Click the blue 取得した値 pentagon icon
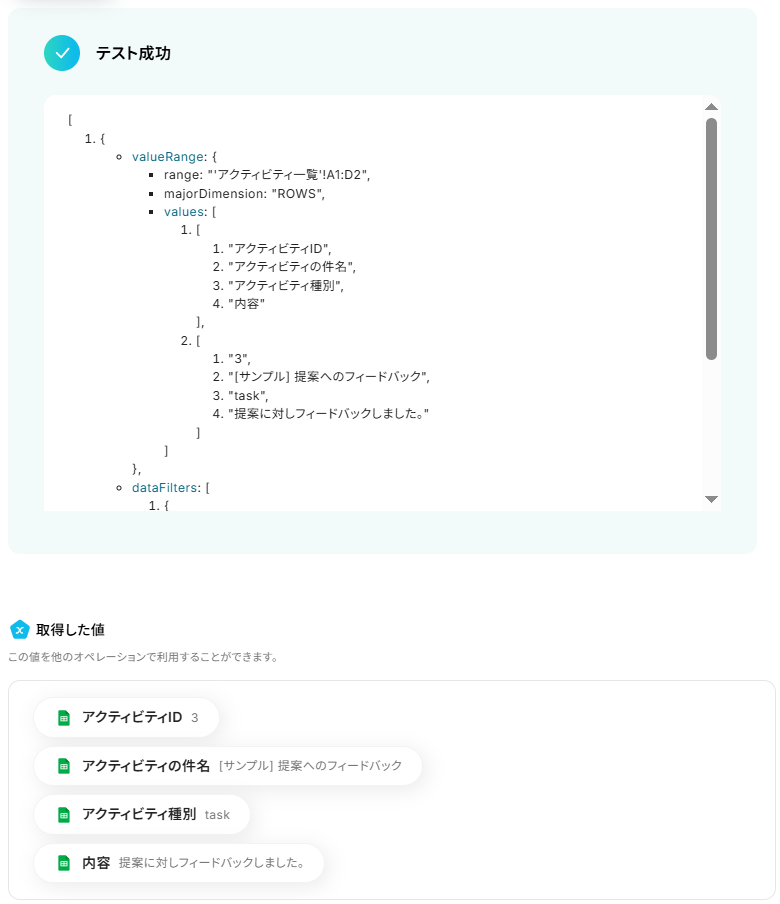Screen dimensions: 780x904 (20, 630)
